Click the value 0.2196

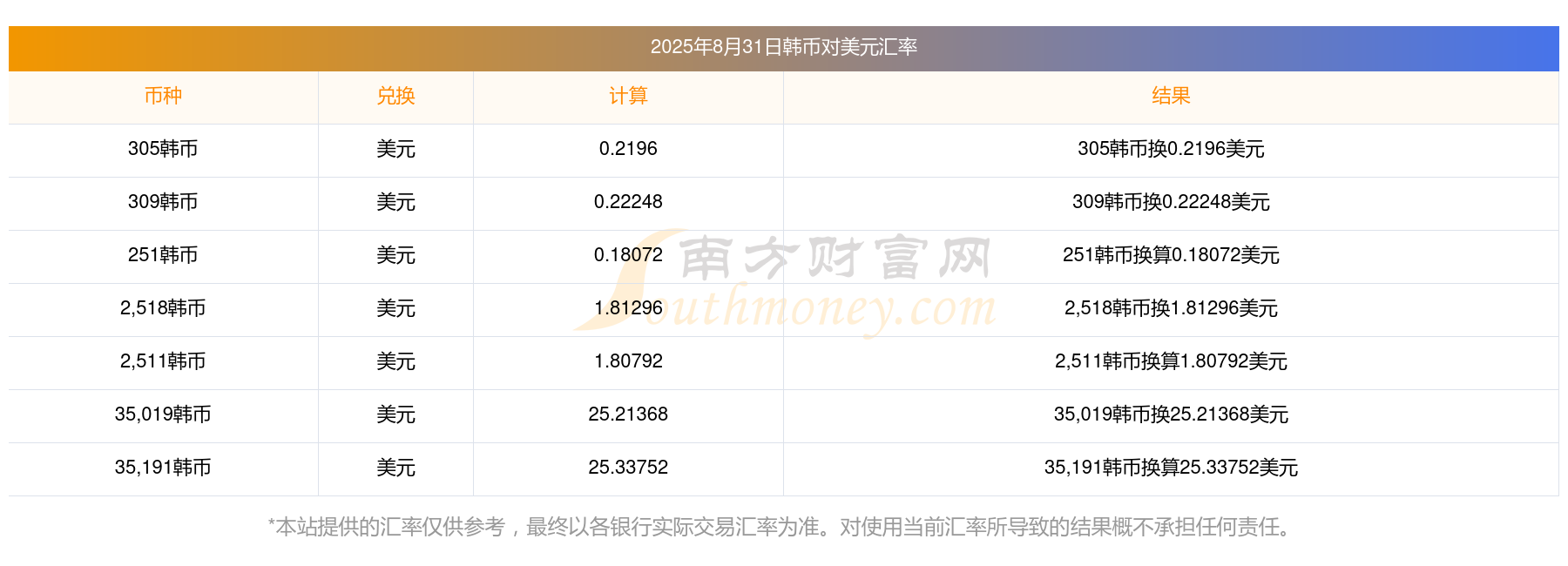628,149
